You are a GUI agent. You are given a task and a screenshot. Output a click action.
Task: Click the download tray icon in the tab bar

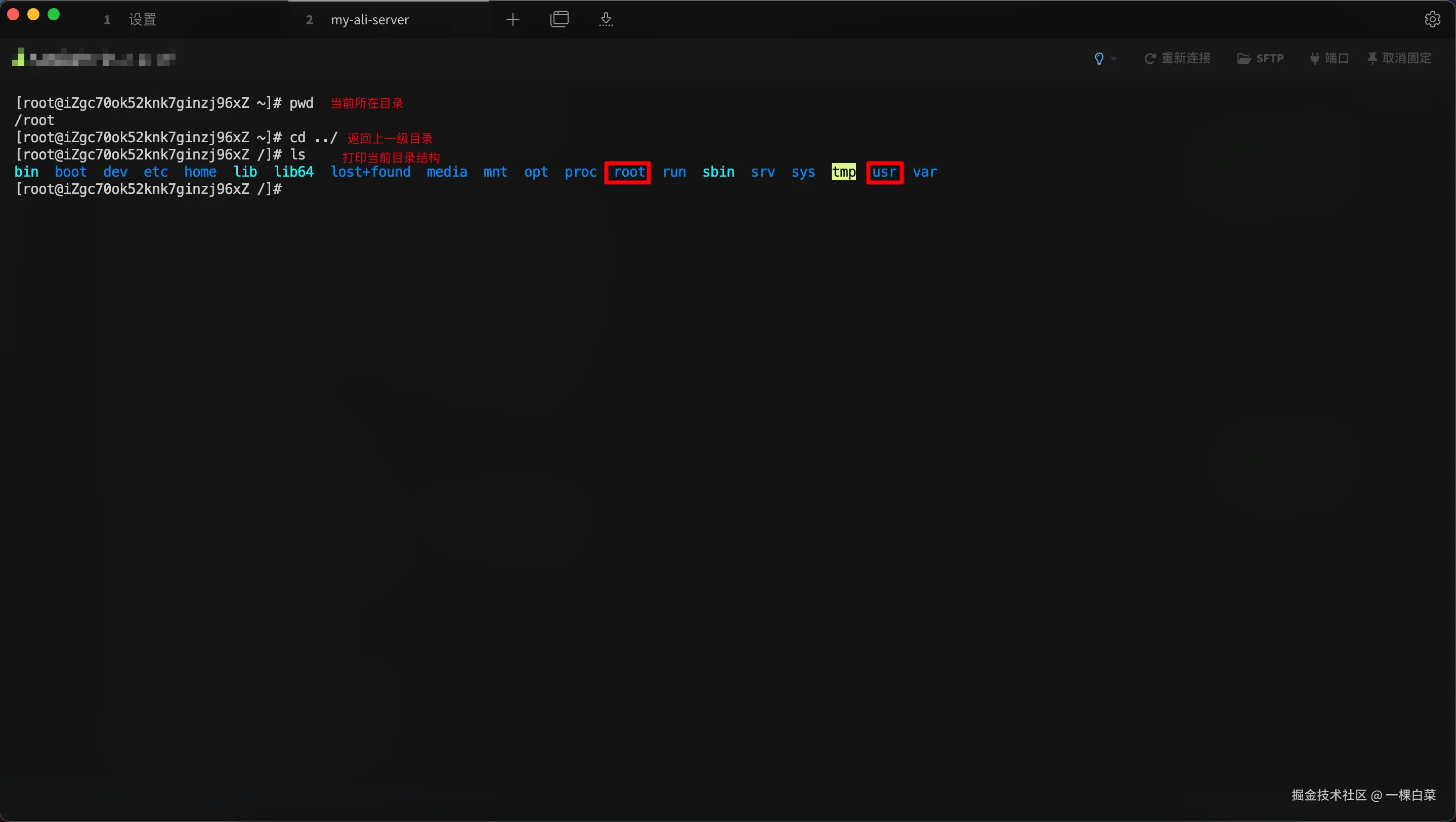pos(606,19)
